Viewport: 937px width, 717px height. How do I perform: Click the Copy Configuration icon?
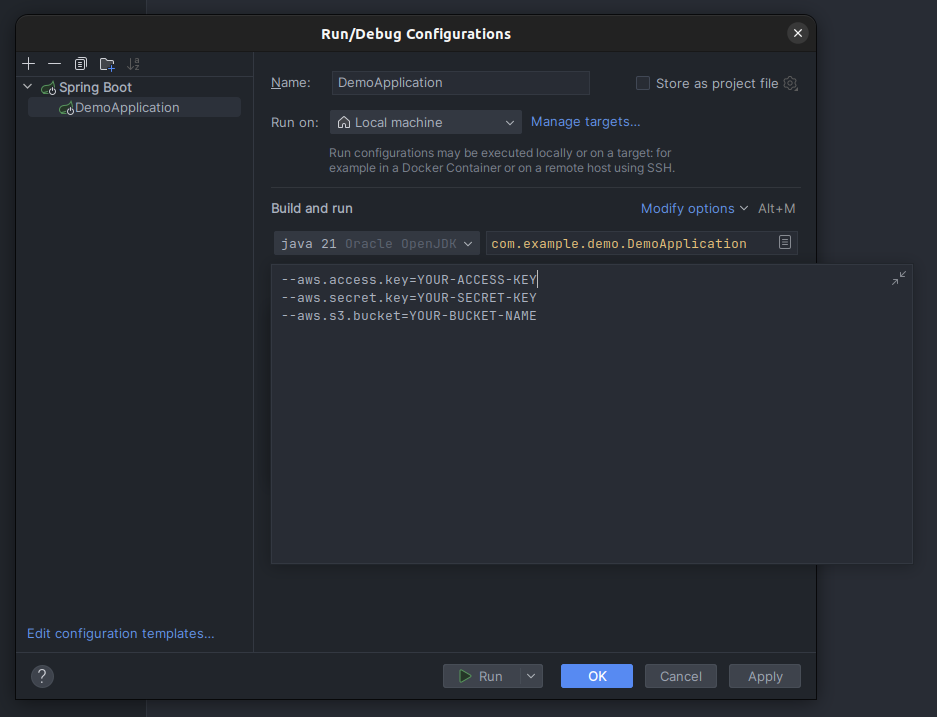coord(81,63)
